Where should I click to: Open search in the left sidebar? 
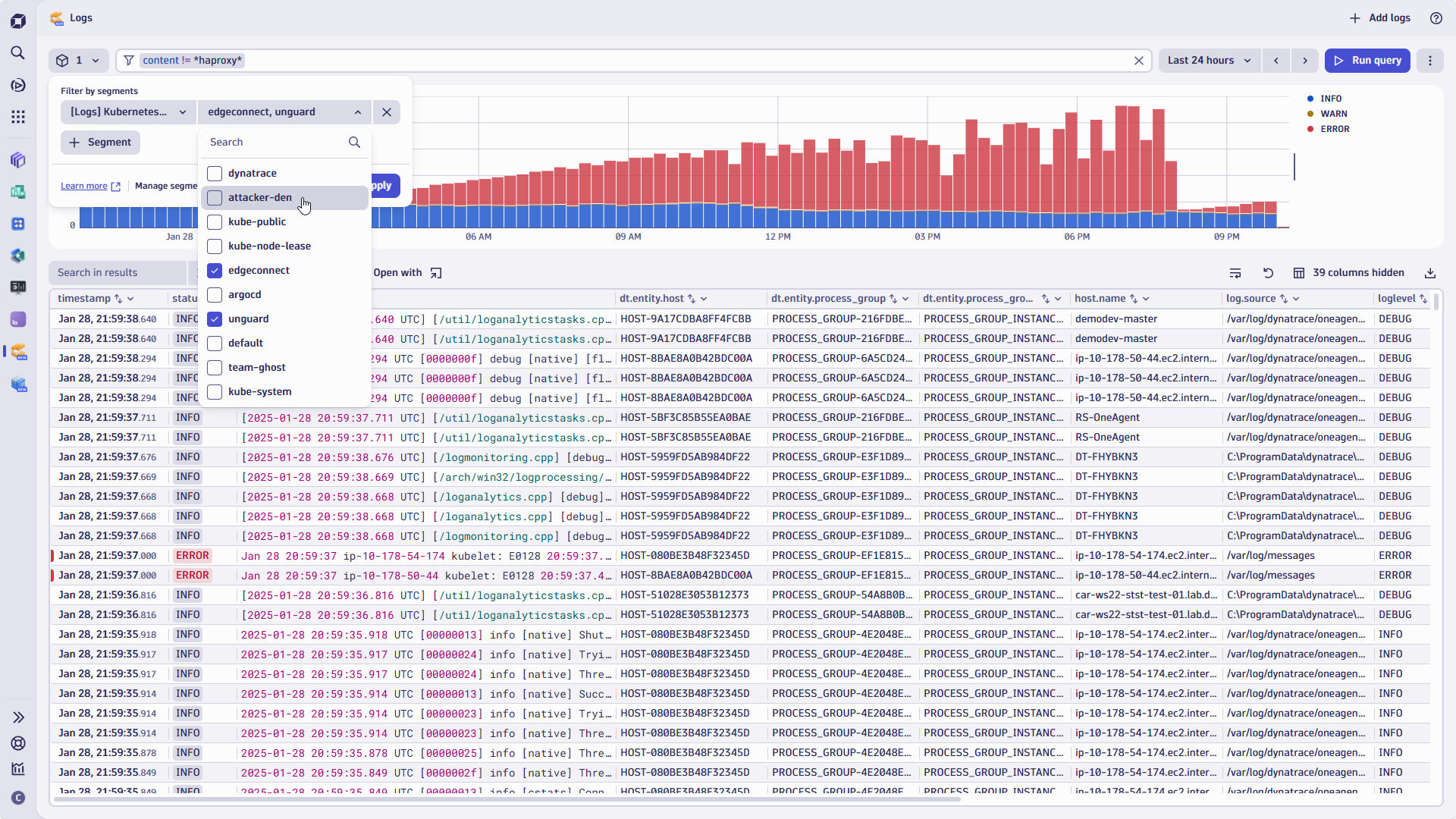[18, 53]
